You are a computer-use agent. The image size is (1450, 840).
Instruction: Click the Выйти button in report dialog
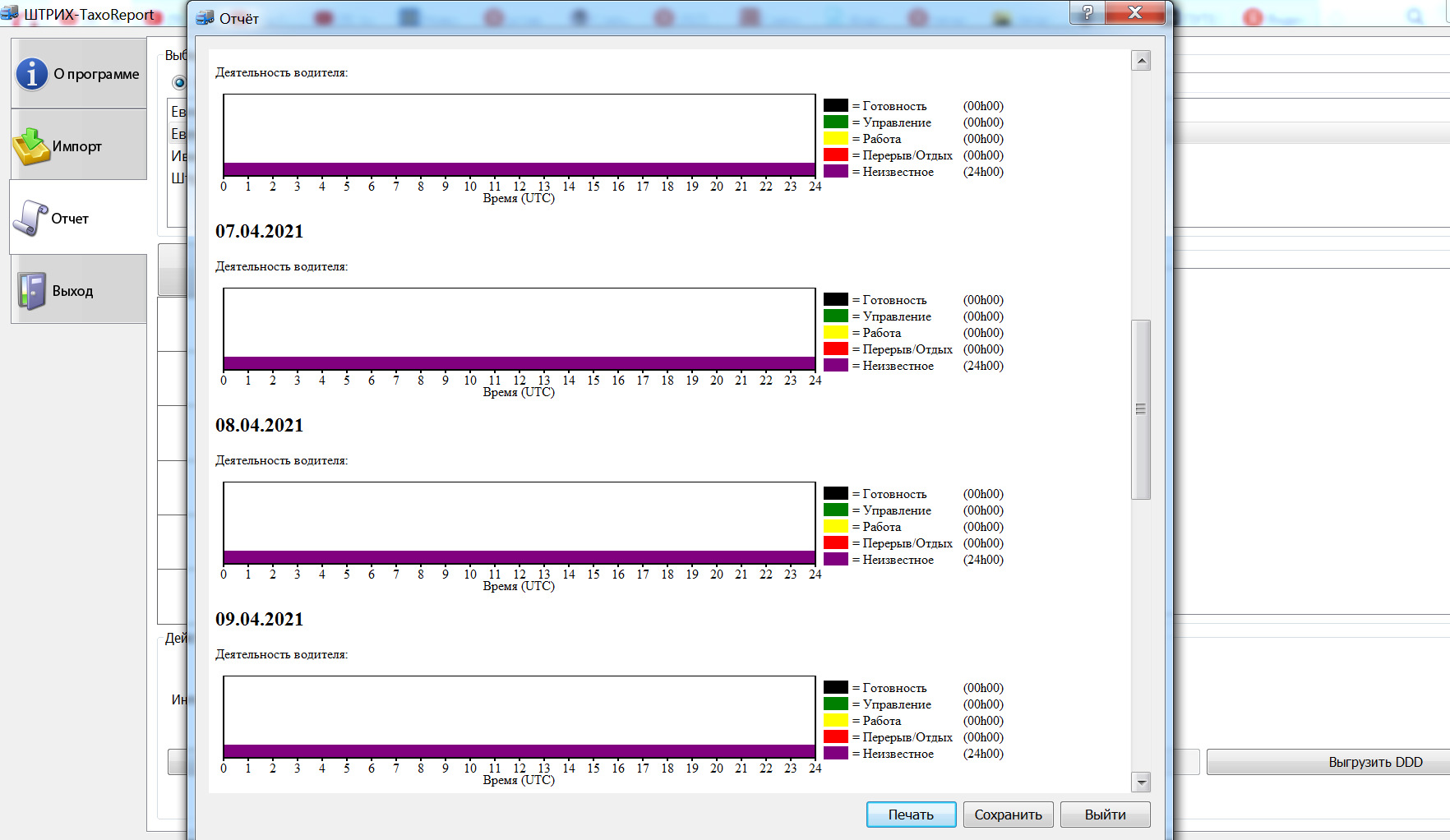click(x=1105, y=815)
